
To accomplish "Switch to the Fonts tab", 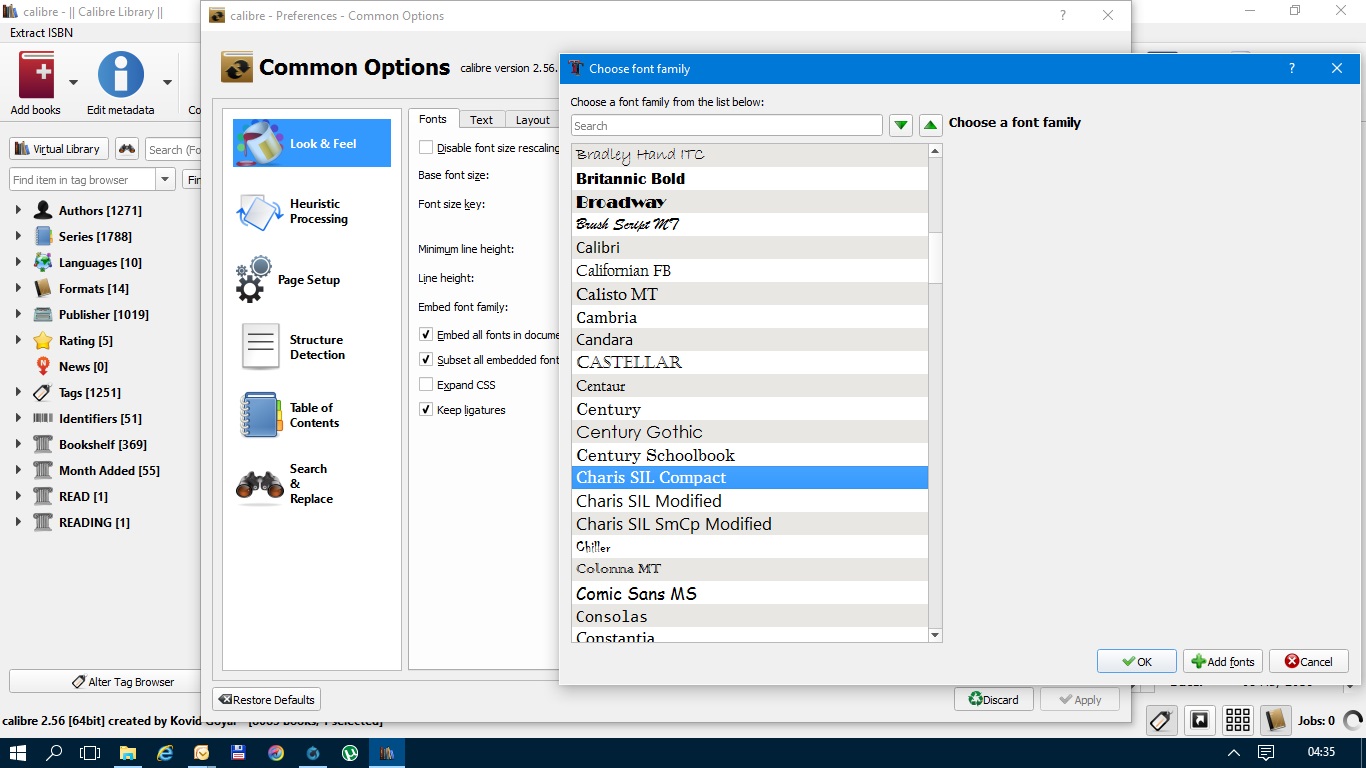I will 433,119.
